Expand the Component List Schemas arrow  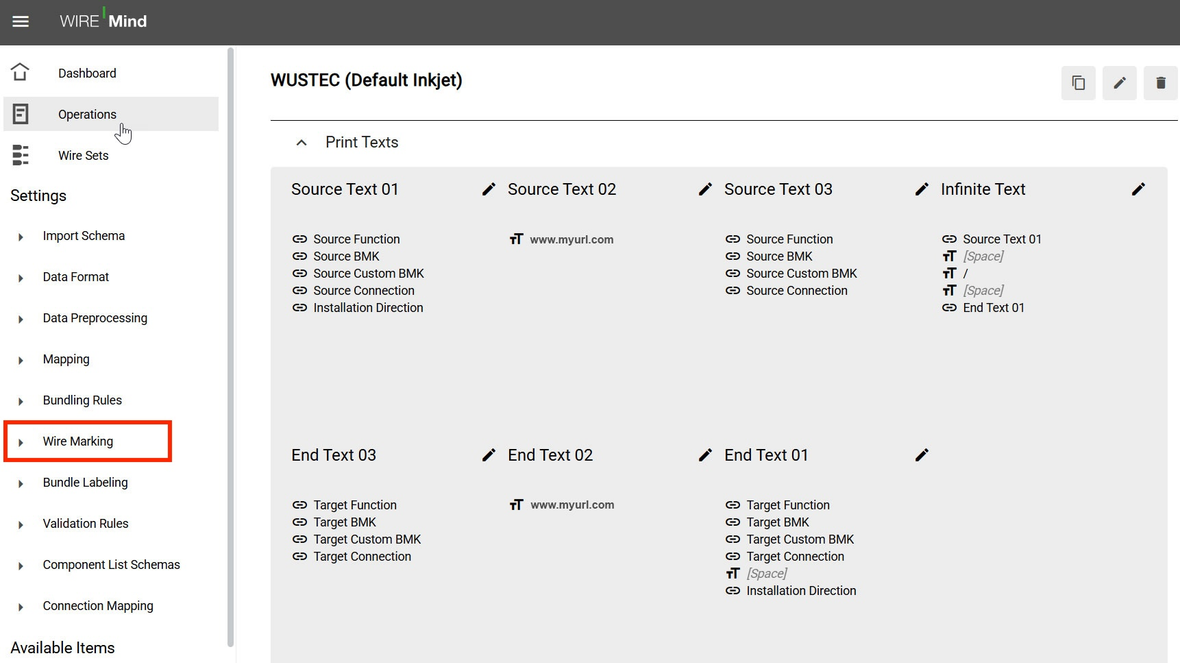(x=20, y=565)
